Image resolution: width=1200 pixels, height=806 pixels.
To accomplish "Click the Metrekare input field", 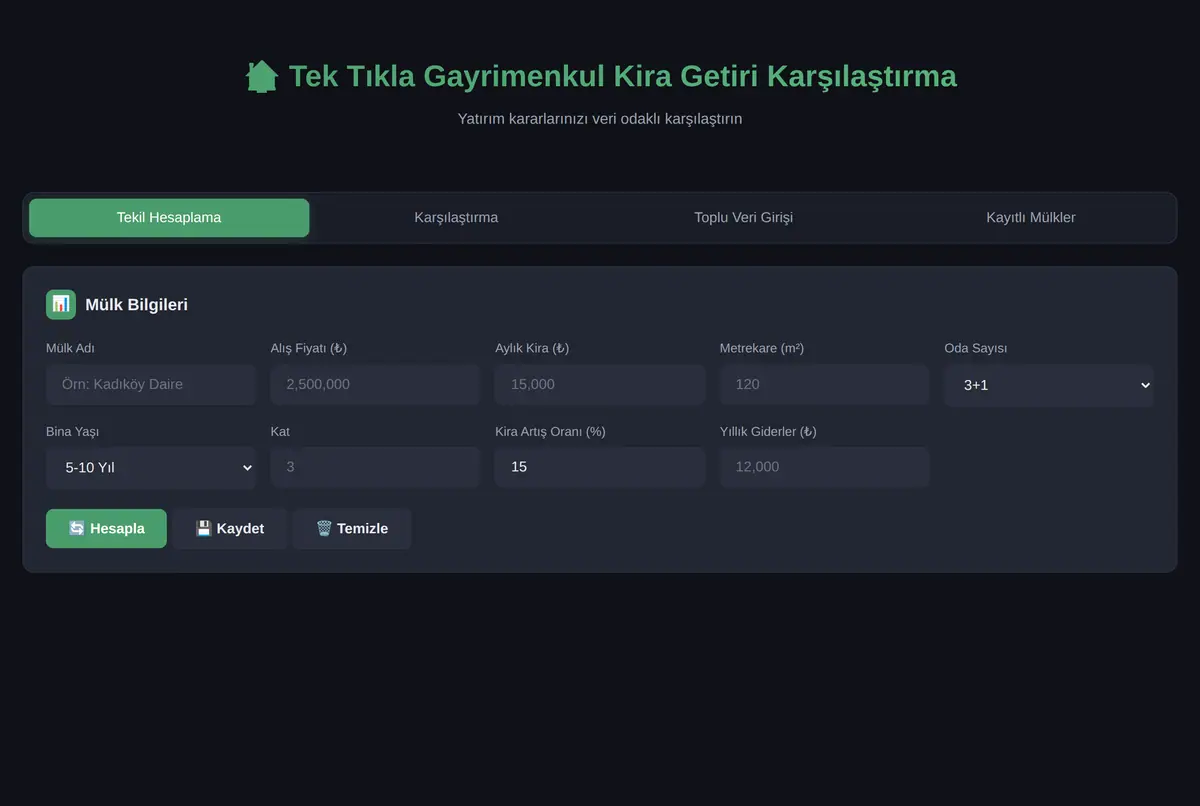I will (x=824, y=384).
